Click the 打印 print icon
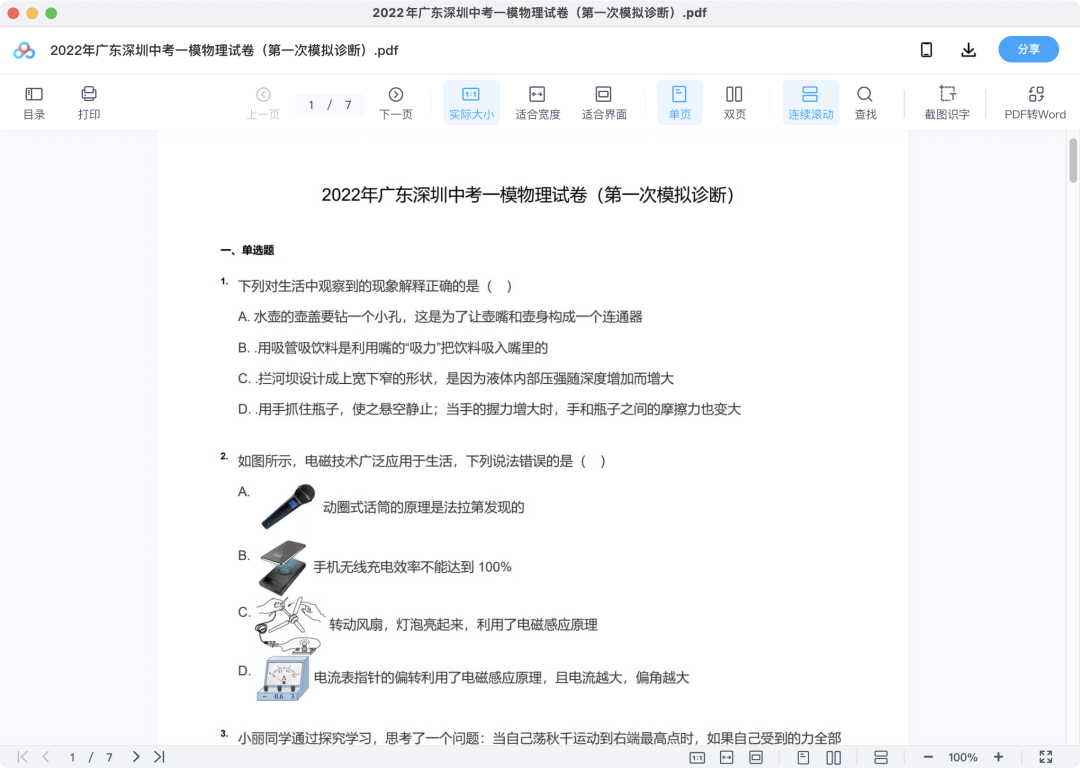Image resolution: width=1080 pixels, height=768 pixels. pos(89,103)
